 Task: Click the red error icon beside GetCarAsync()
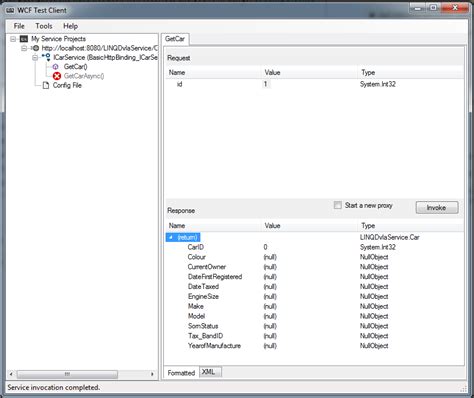[57, 76]
